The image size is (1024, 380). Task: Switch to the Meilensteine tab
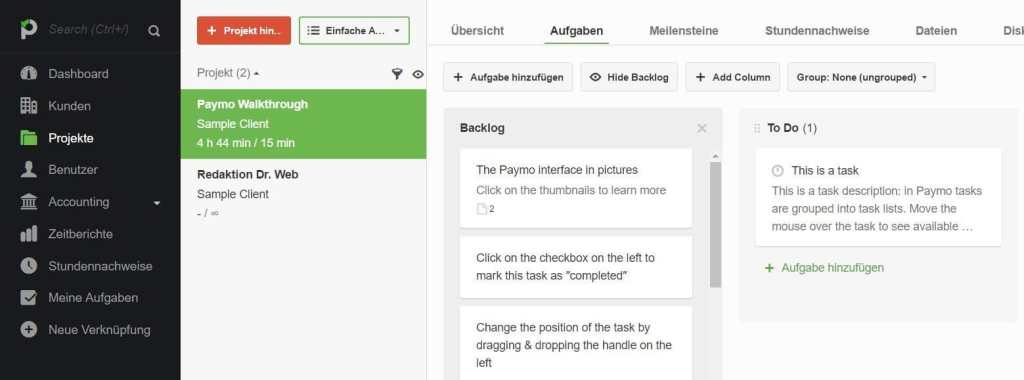(x=684, y=31)
